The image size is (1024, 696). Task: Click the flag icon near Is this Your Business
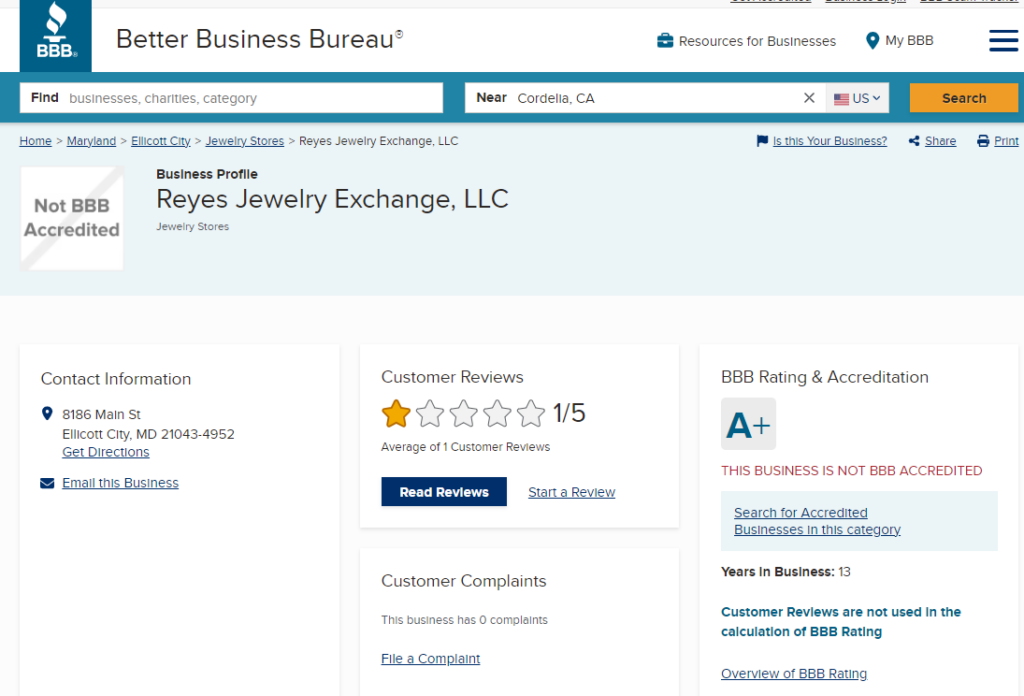click(761, 140)
